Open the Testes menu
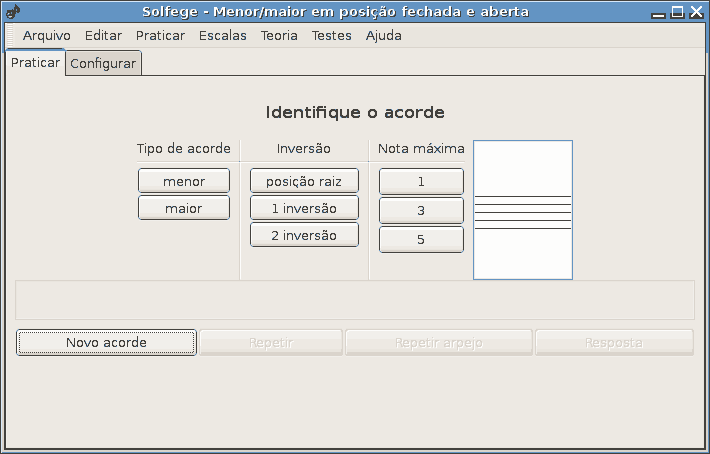 [x=331, y=35]
